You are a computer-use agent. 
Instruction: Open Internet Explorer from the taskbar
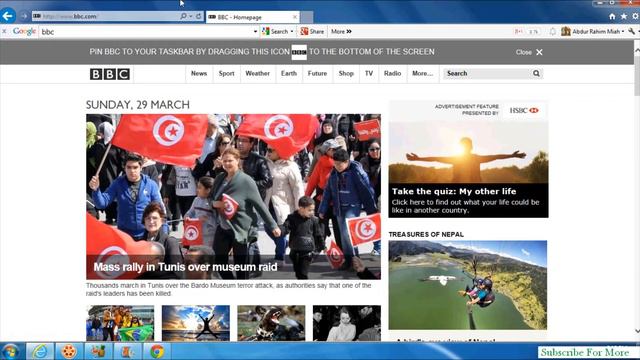[40, 351]
